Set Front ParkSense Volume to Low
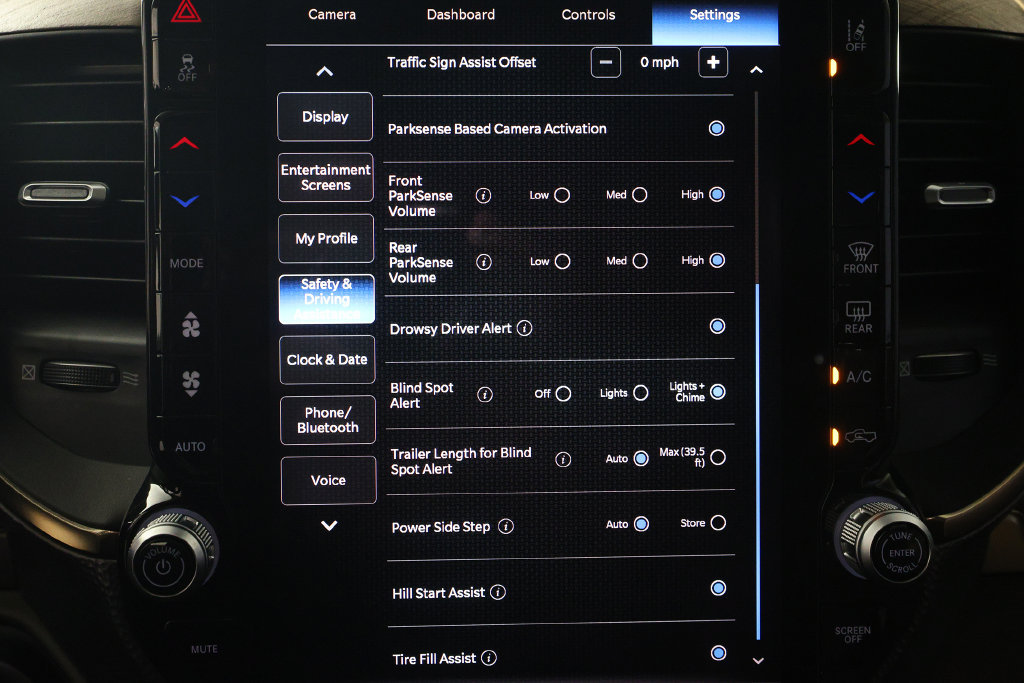Screen dimensions: 1024x683 pos(562,195)
